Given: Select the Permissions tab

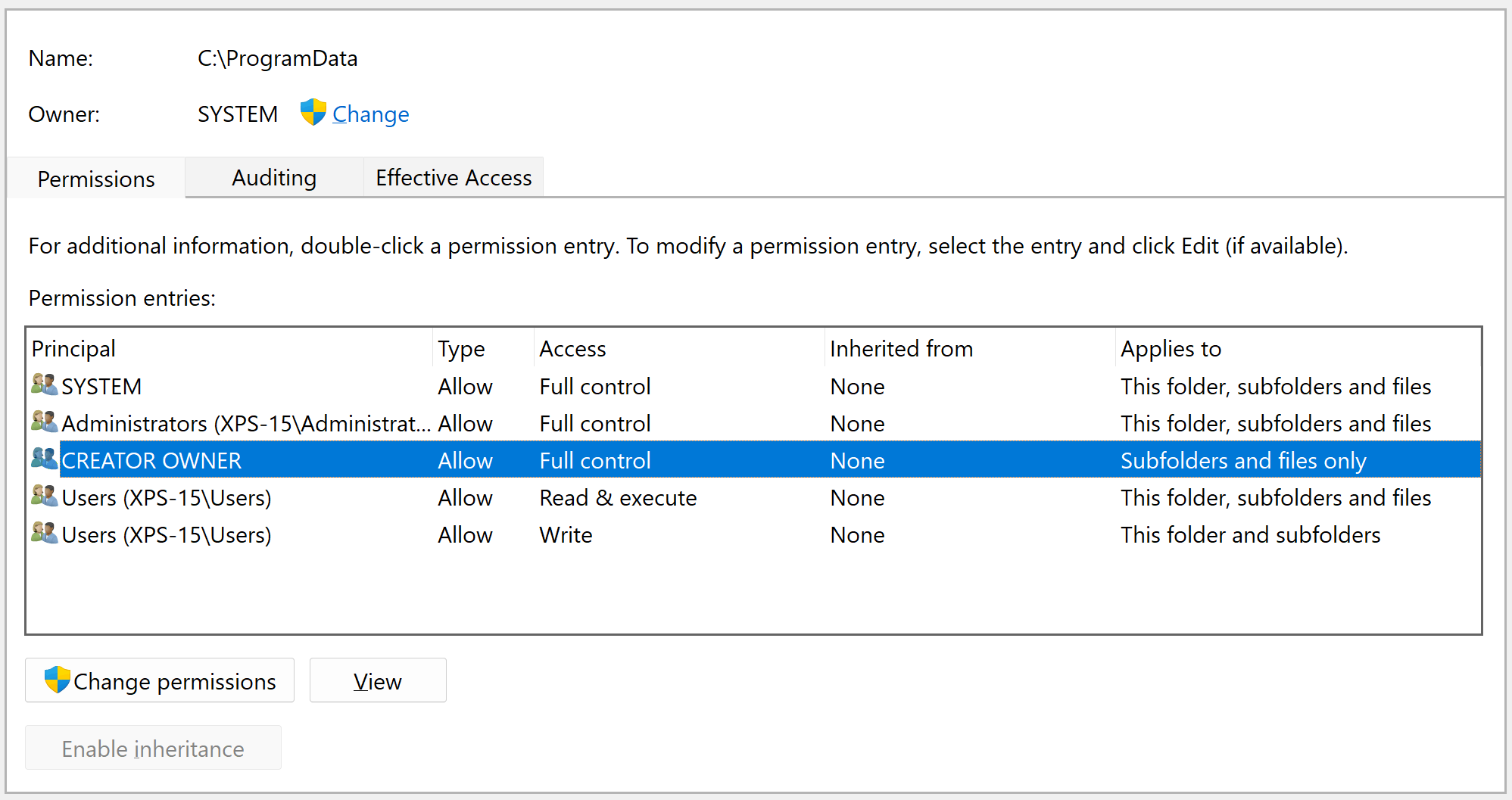Looking at the screenshot, I should (96, 179).
